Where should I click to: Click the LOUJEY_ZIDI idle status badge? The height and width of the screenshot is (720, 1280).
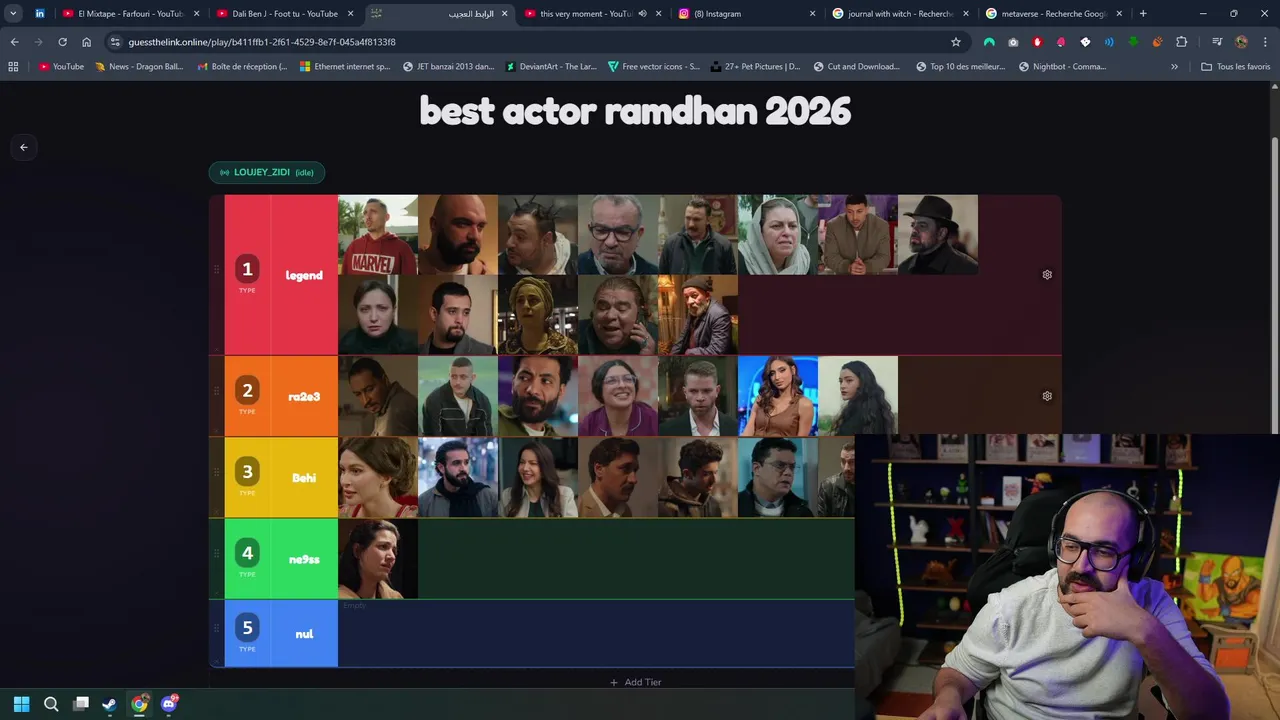pyautogui.click(x=267, y=172)
